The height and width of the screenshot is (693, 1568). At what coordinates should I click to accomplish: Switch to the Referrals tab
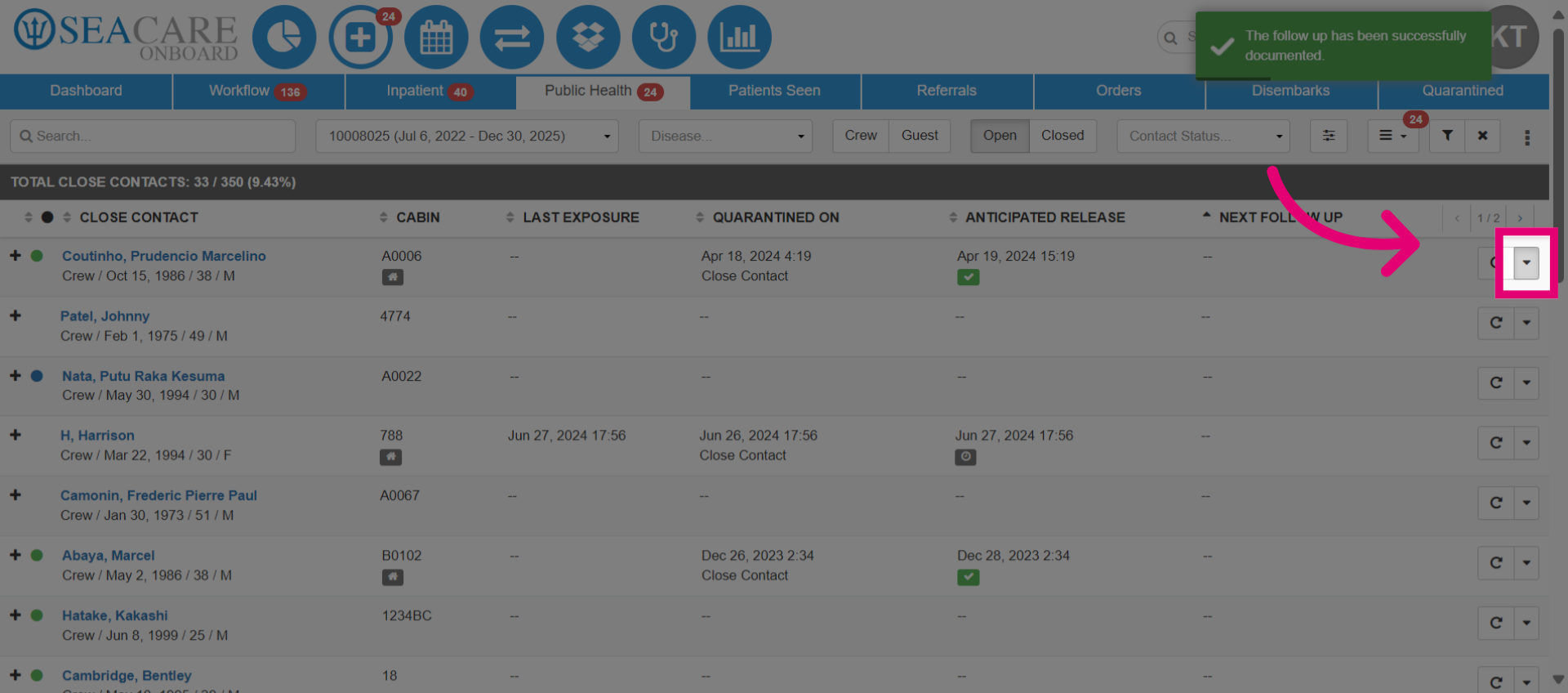947,92
